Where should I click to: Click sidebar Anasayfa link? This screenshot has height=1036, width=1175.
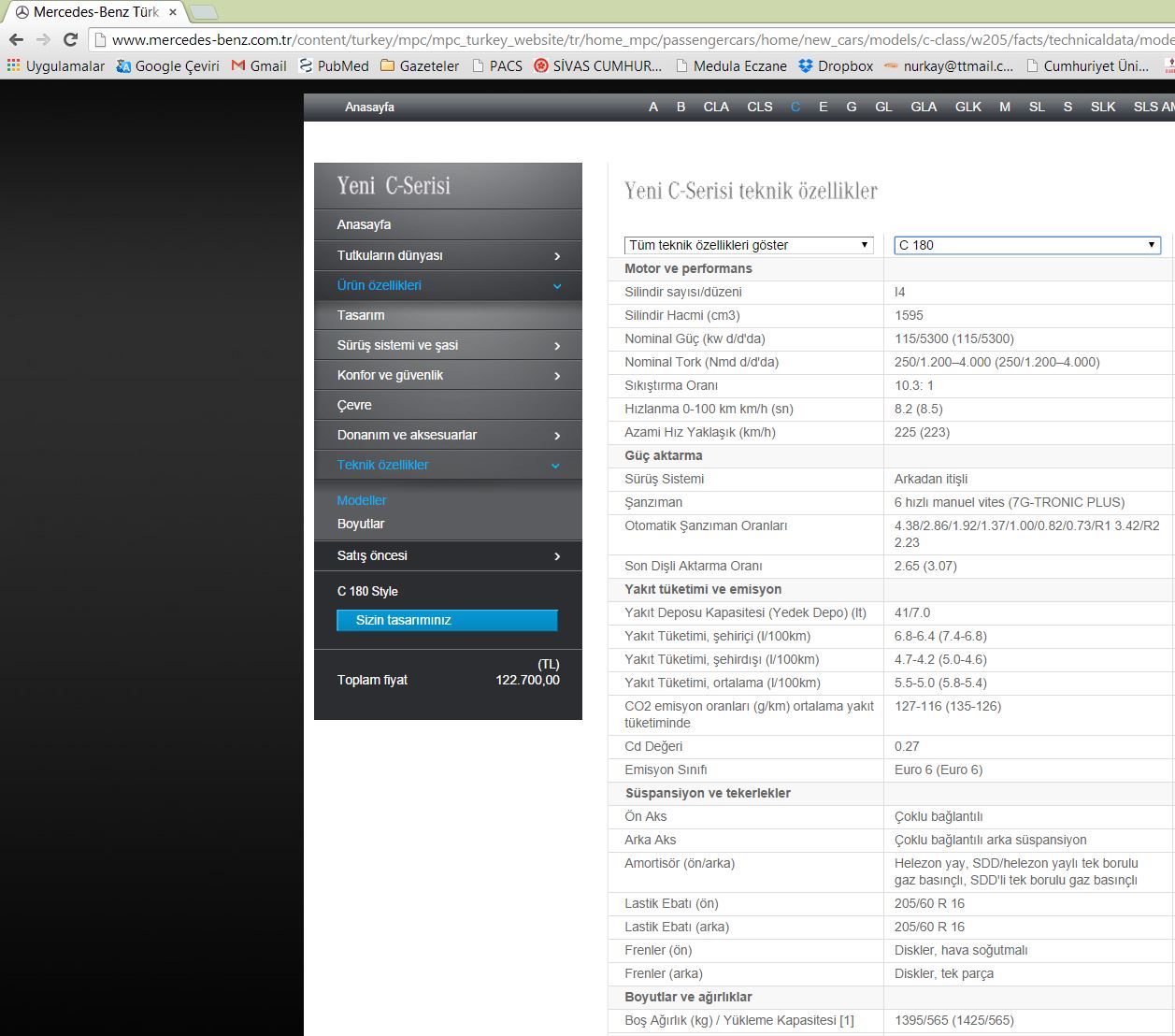(x=365, y=224)
